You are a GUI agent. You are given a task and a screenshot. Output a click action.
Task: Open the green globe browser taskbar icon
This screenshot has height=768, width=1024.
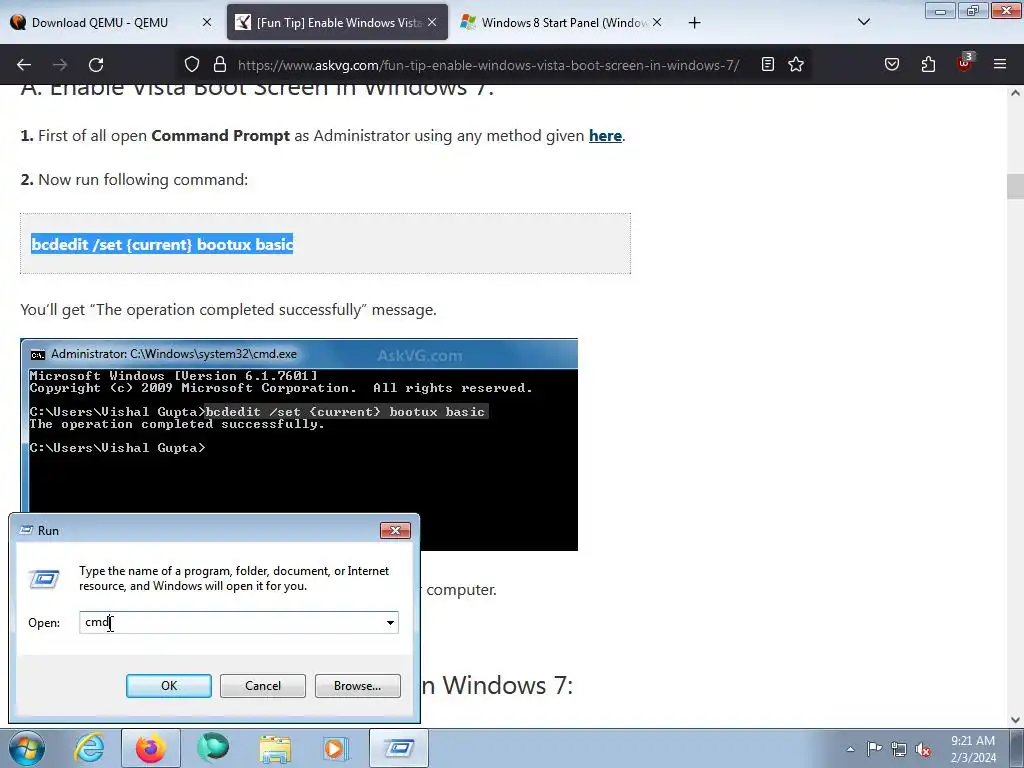[x=213, y=748]
